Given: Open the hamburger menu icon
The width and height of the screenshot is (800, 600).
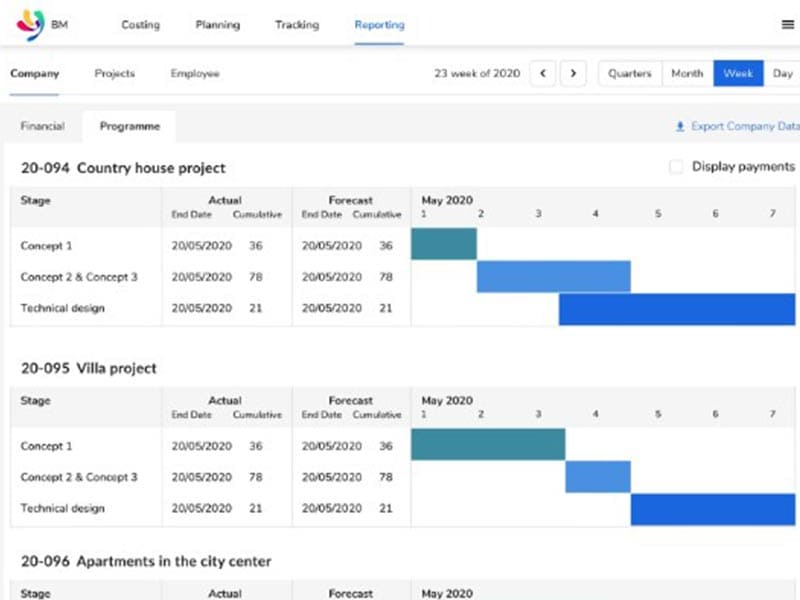Looking at the screenshot, I should pos(787,25).
